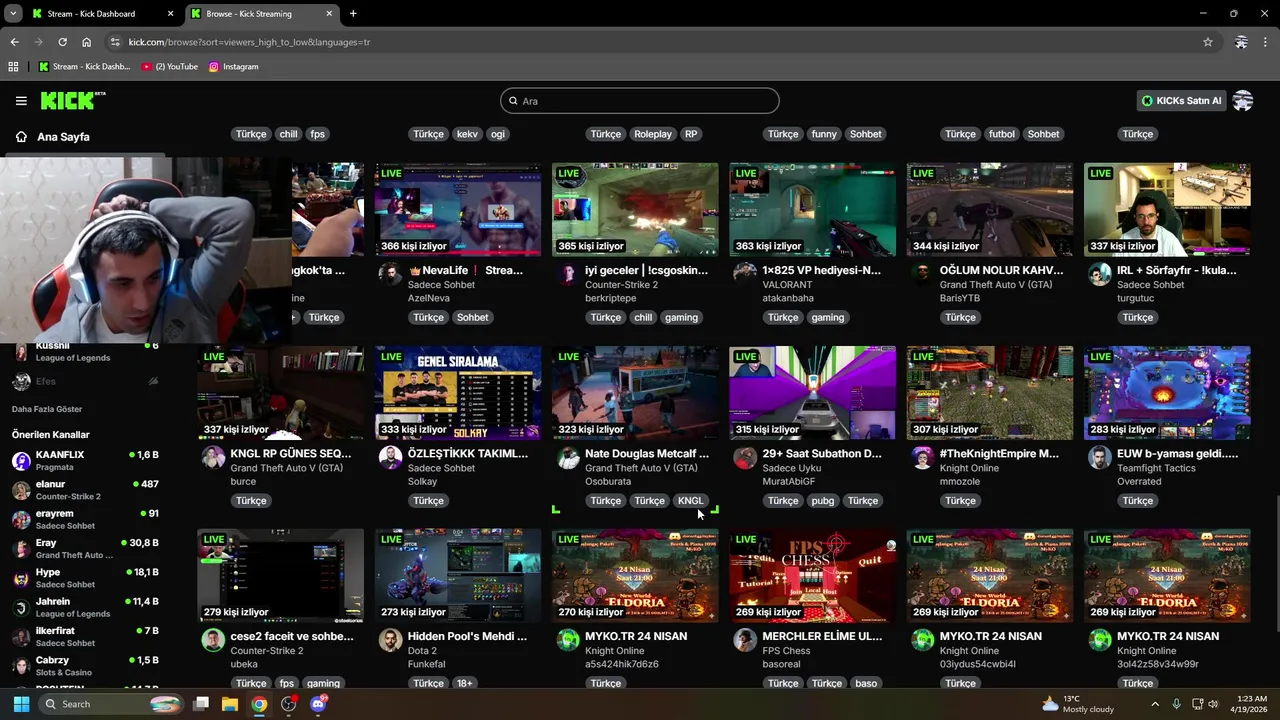Open the YouTube bookmark
This screenshot has height=720, width=1280.
[170, 67]
